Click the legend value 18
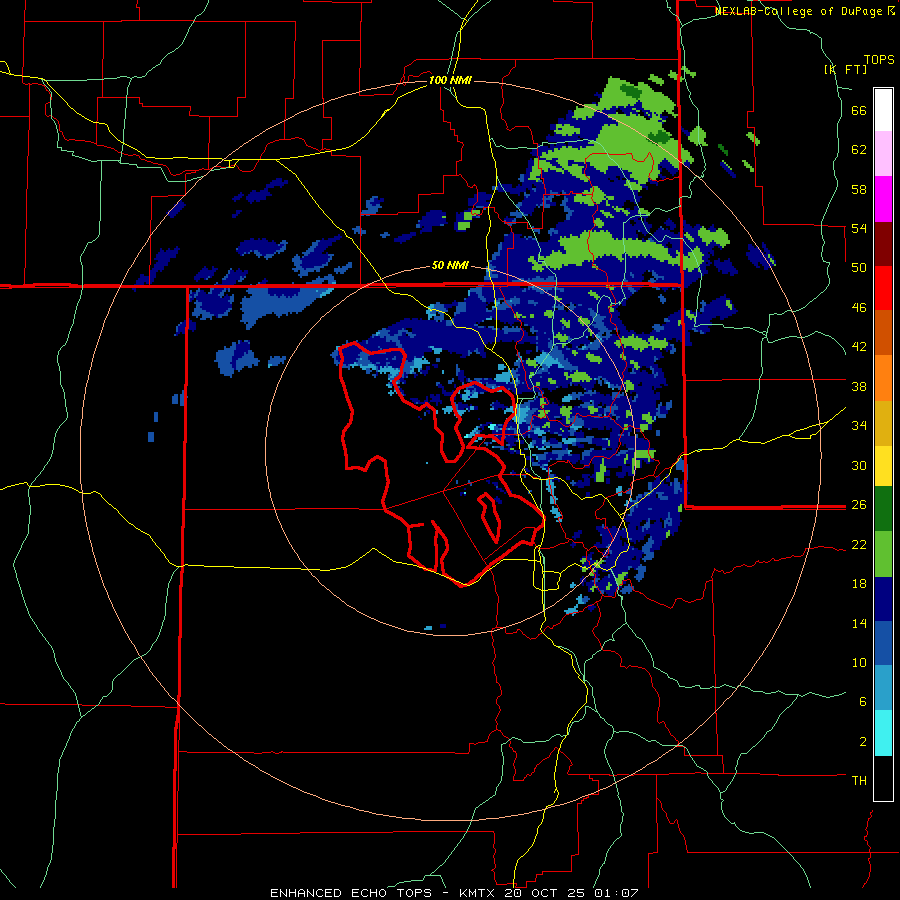The image size is (900, 900). (859, 584)
